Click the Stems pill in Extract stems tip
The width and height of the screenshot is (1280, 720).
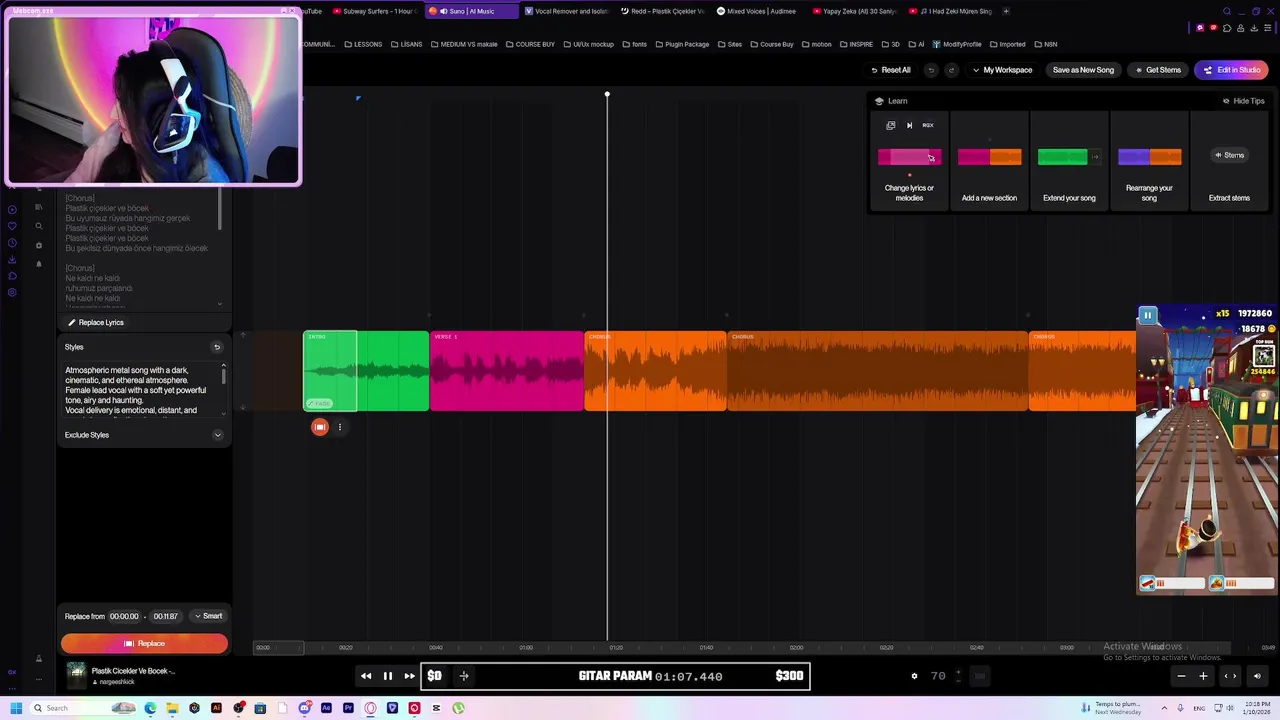coord(1229,155)
